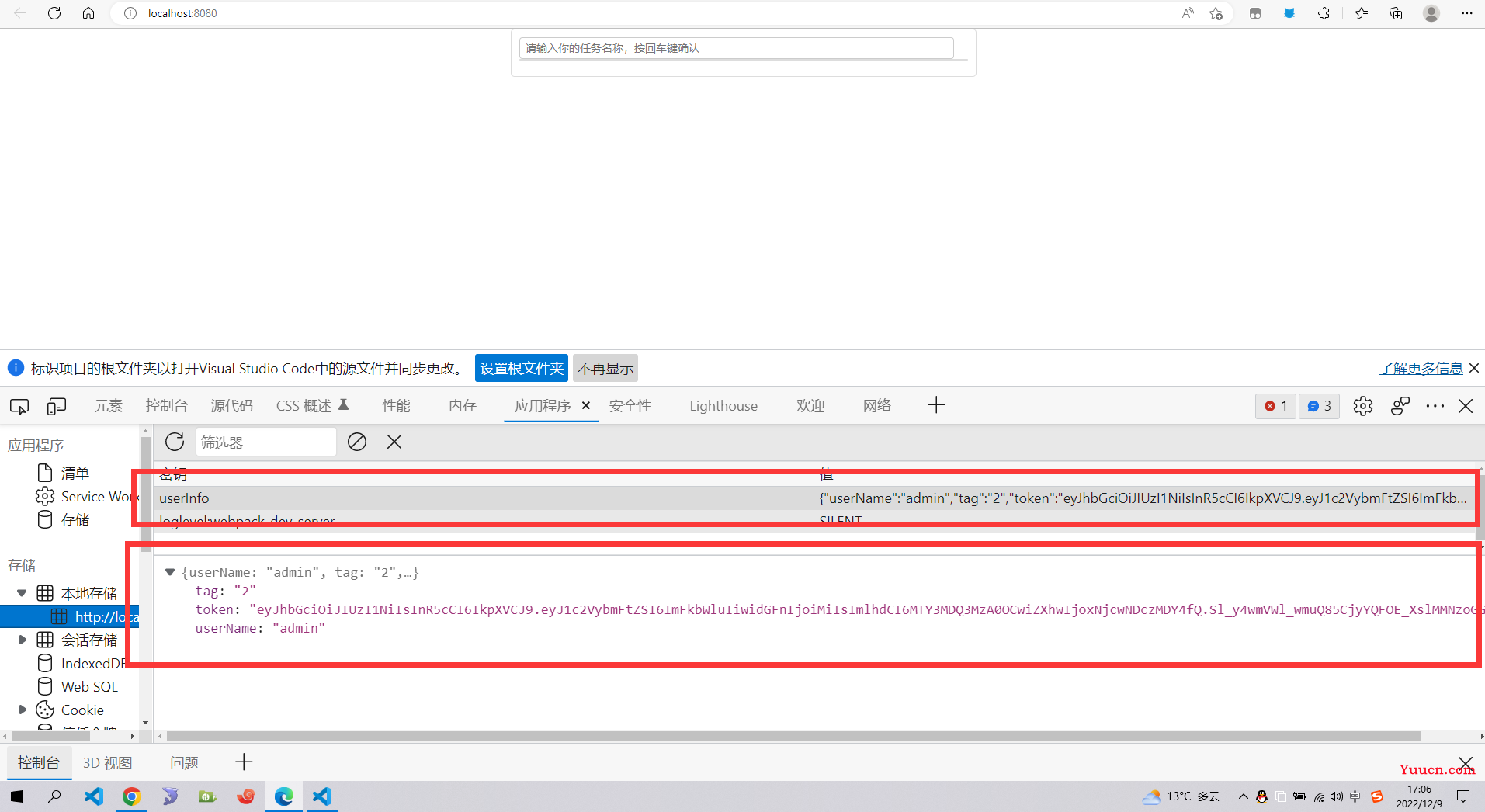Open DevTools feedback icon
The image size is (1485, 812).
1400,406
